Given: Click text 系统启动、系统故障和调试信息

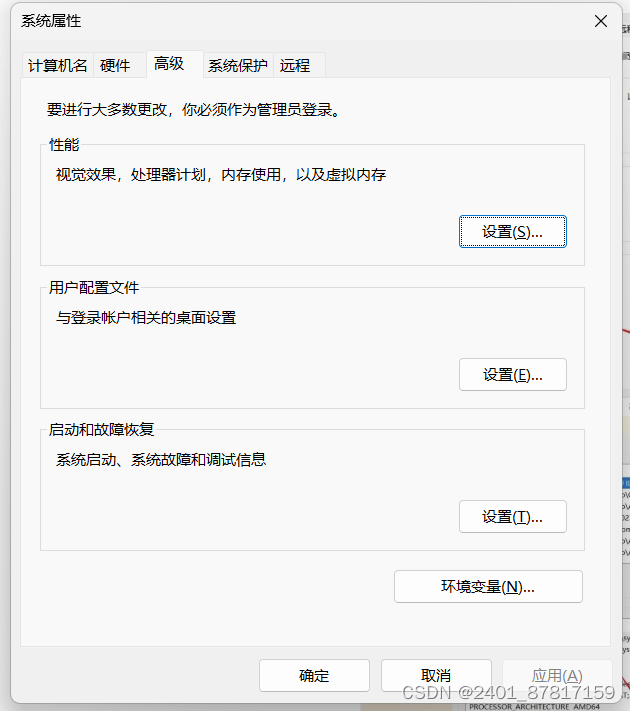Looking at the screenshot, I should (x=161, y=460).
